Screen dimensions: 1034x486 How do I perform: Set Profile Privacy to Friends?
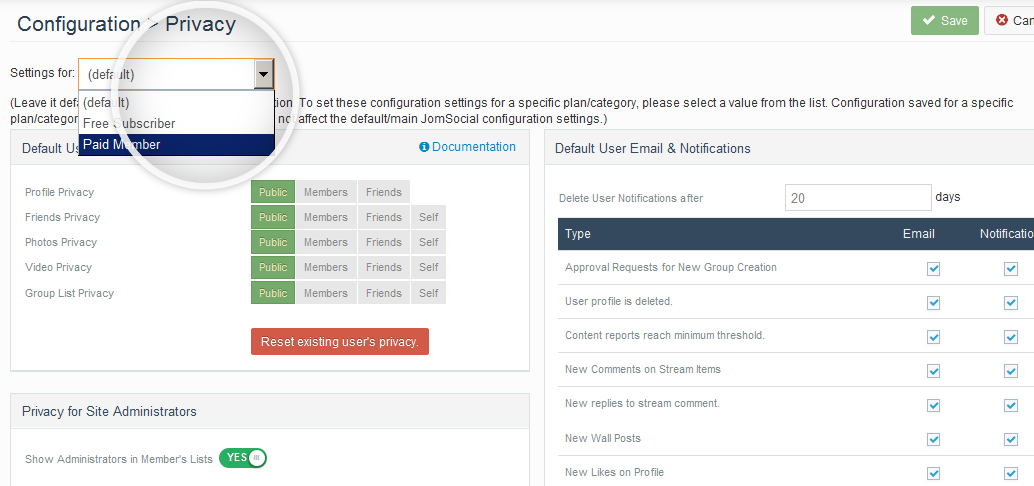tap(383, 192)
